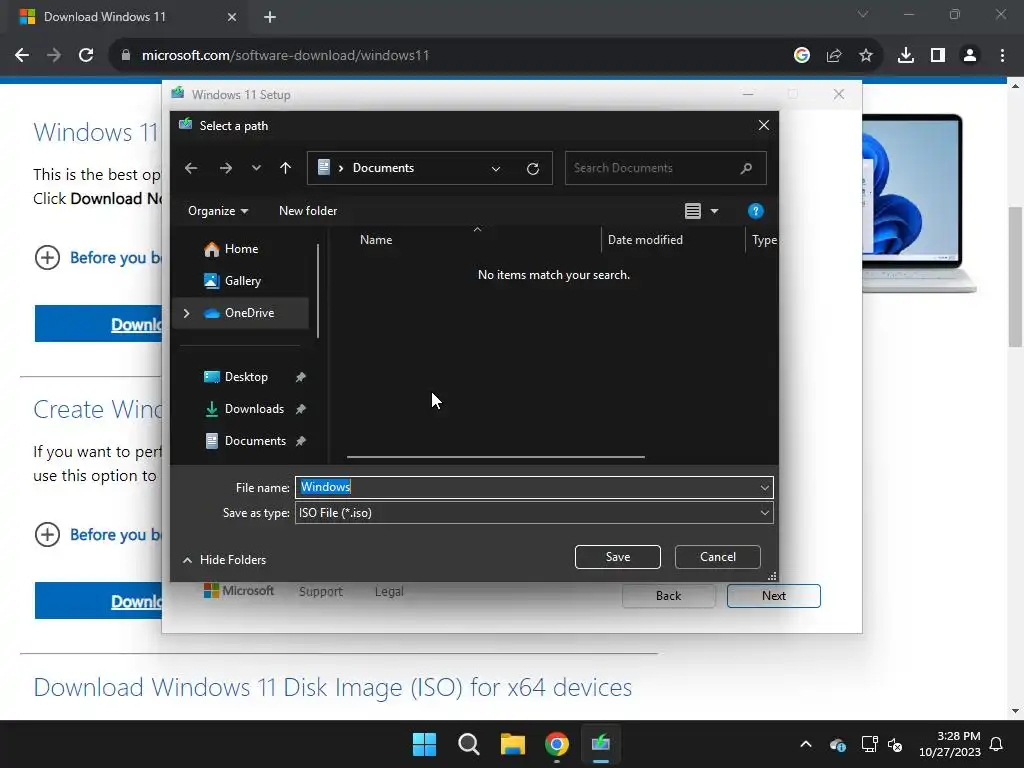Expand the lower Before you begin section
The image size is (1024, 768).
click(47, 534)
